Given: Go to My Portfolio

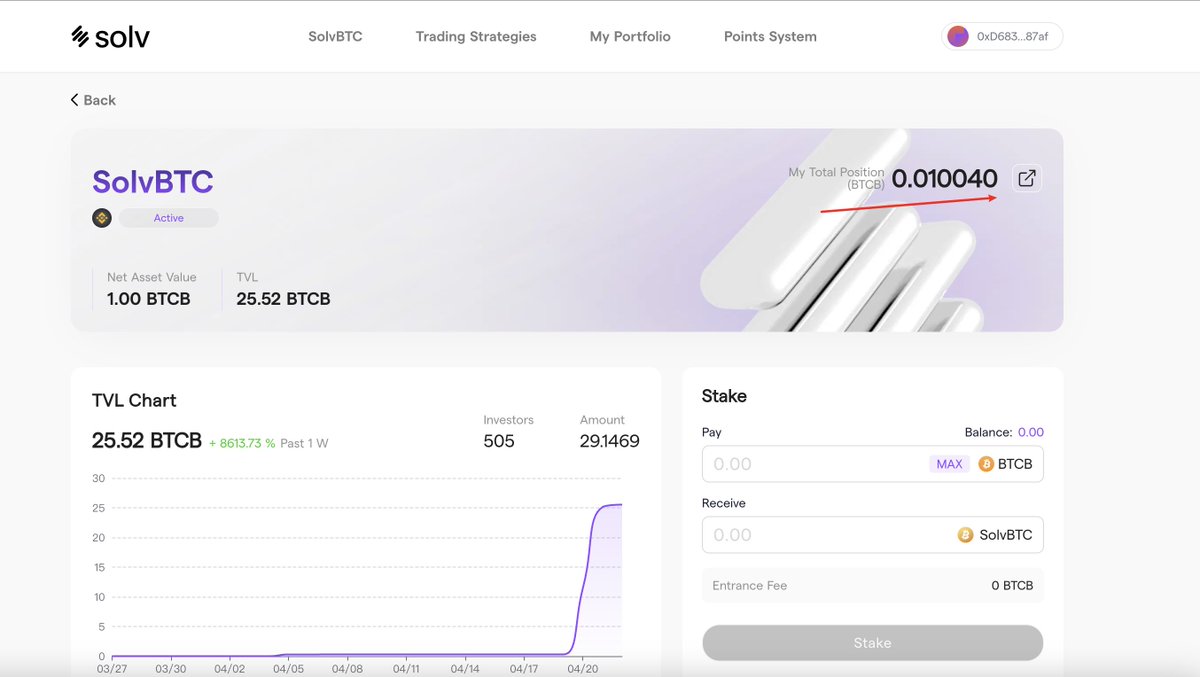Looking at the screenshot, I should [x=630, y=37].
